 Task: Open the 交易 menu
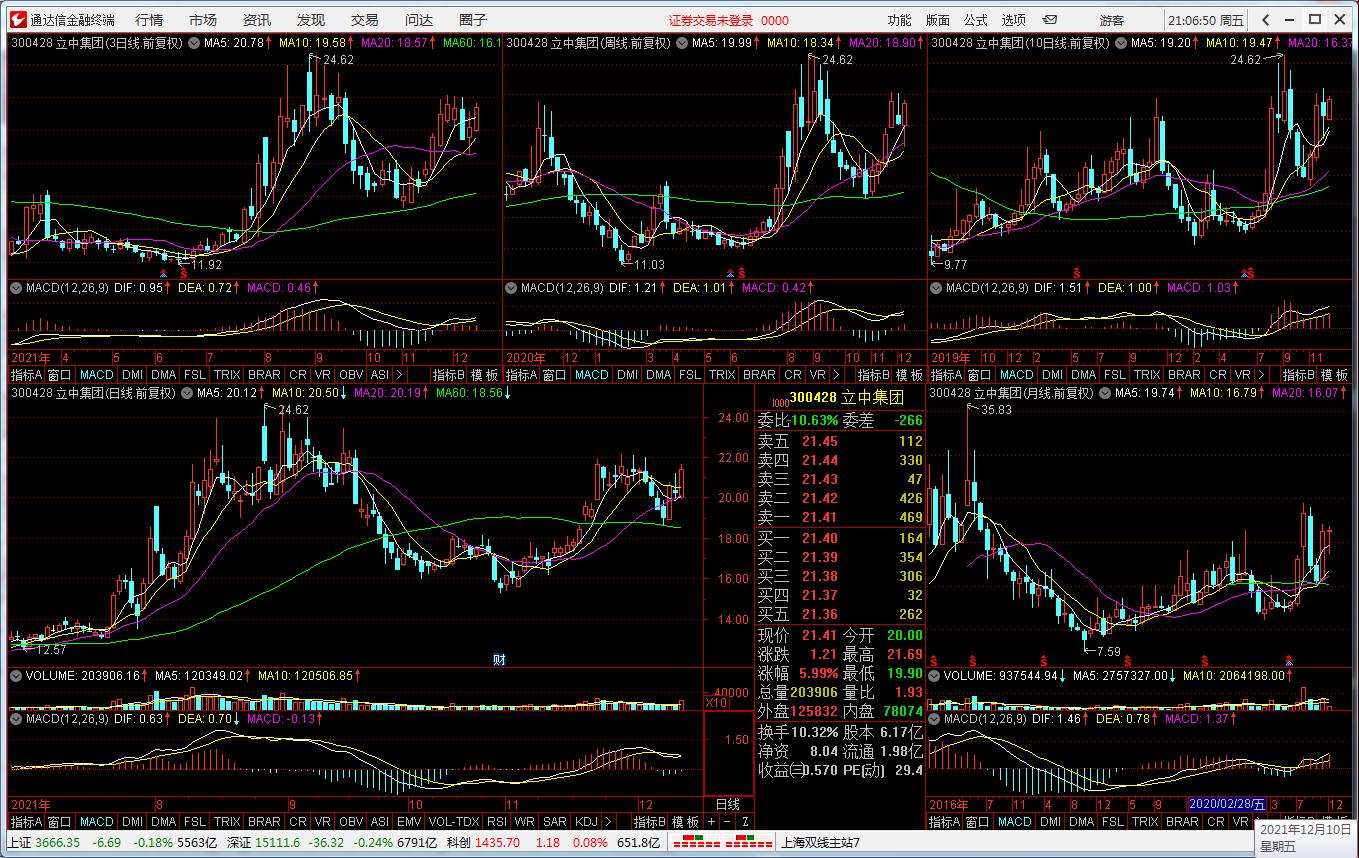tap(364, 20)
